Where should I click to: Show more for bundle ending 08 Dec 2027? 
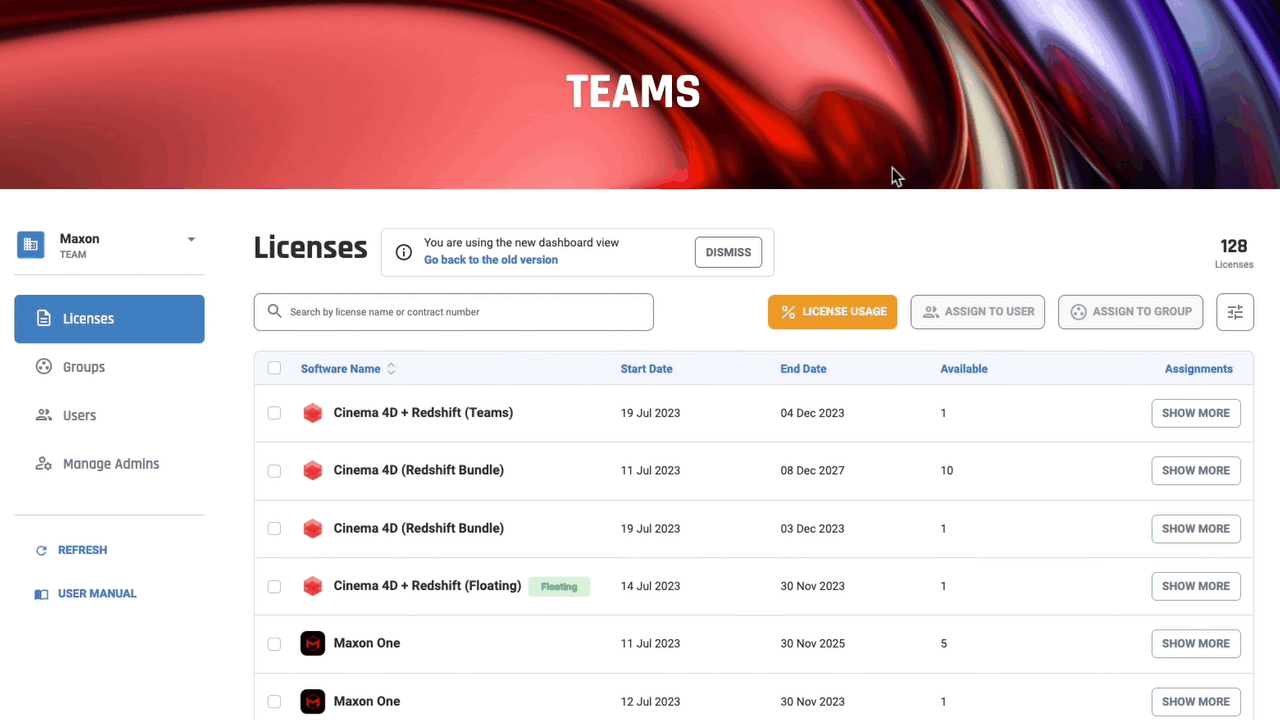coord(1196,471)
